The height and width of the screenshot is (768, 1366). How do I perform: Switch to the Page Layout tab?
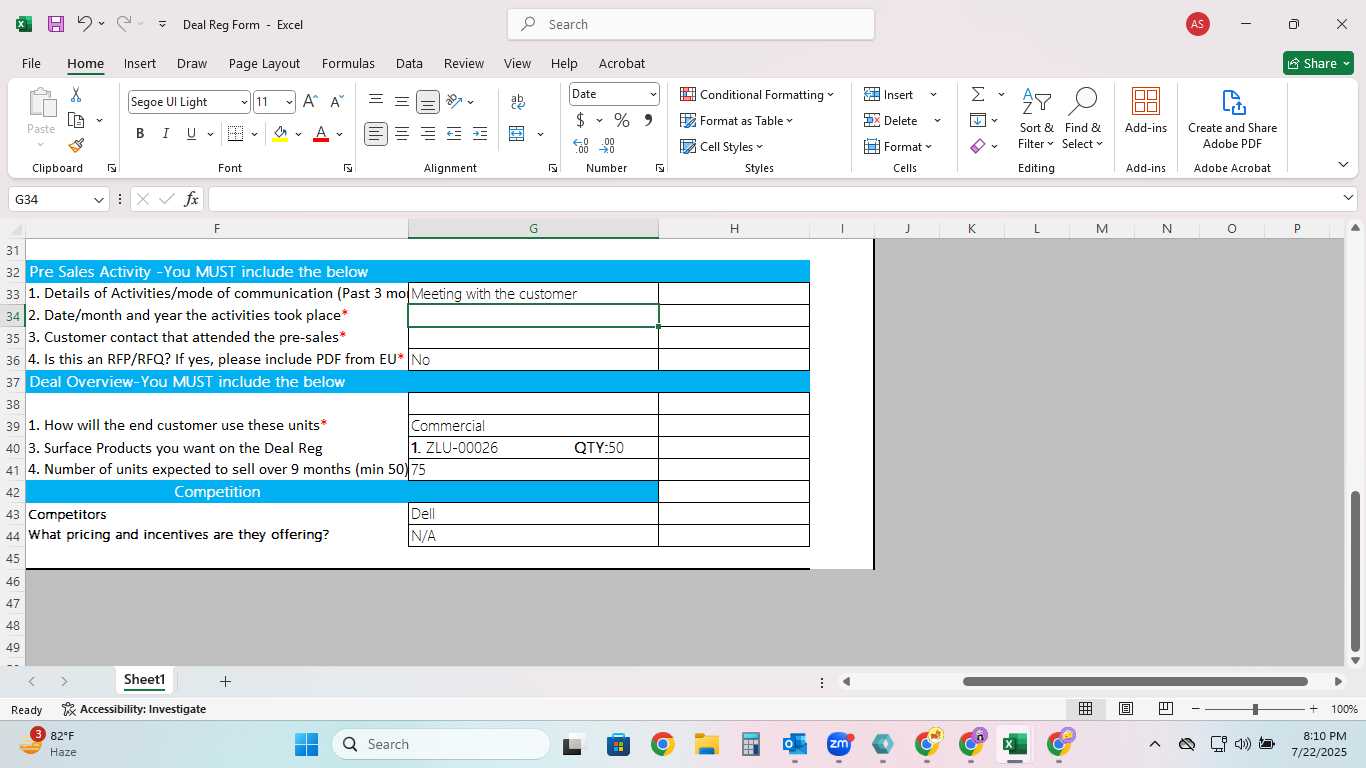pyautogui.click(x=264, y=63)
